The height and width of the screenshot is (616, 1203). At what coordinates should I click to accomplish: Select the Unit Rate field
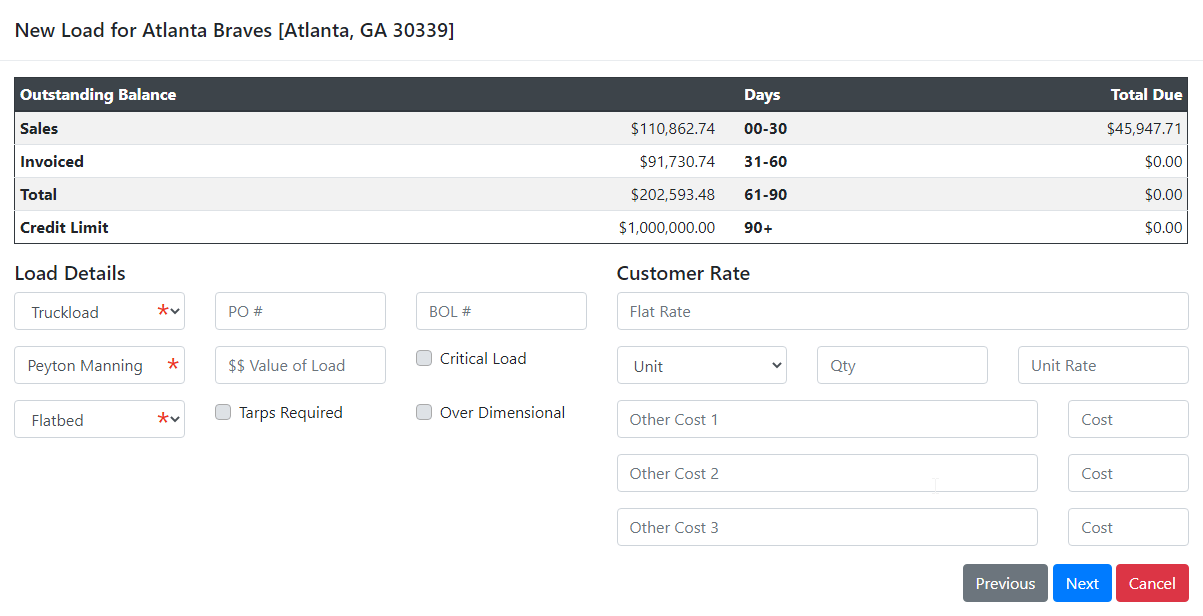click(1103, 365)
